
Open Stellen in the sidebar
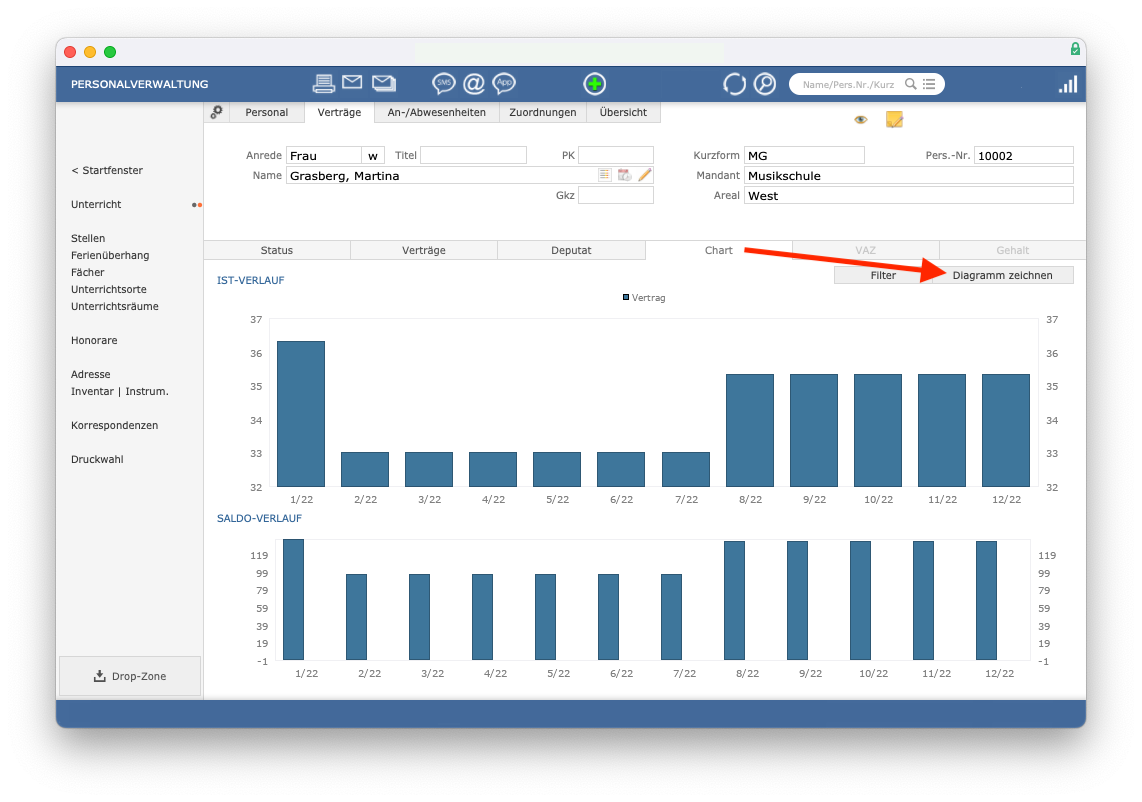tap(88, 238)
